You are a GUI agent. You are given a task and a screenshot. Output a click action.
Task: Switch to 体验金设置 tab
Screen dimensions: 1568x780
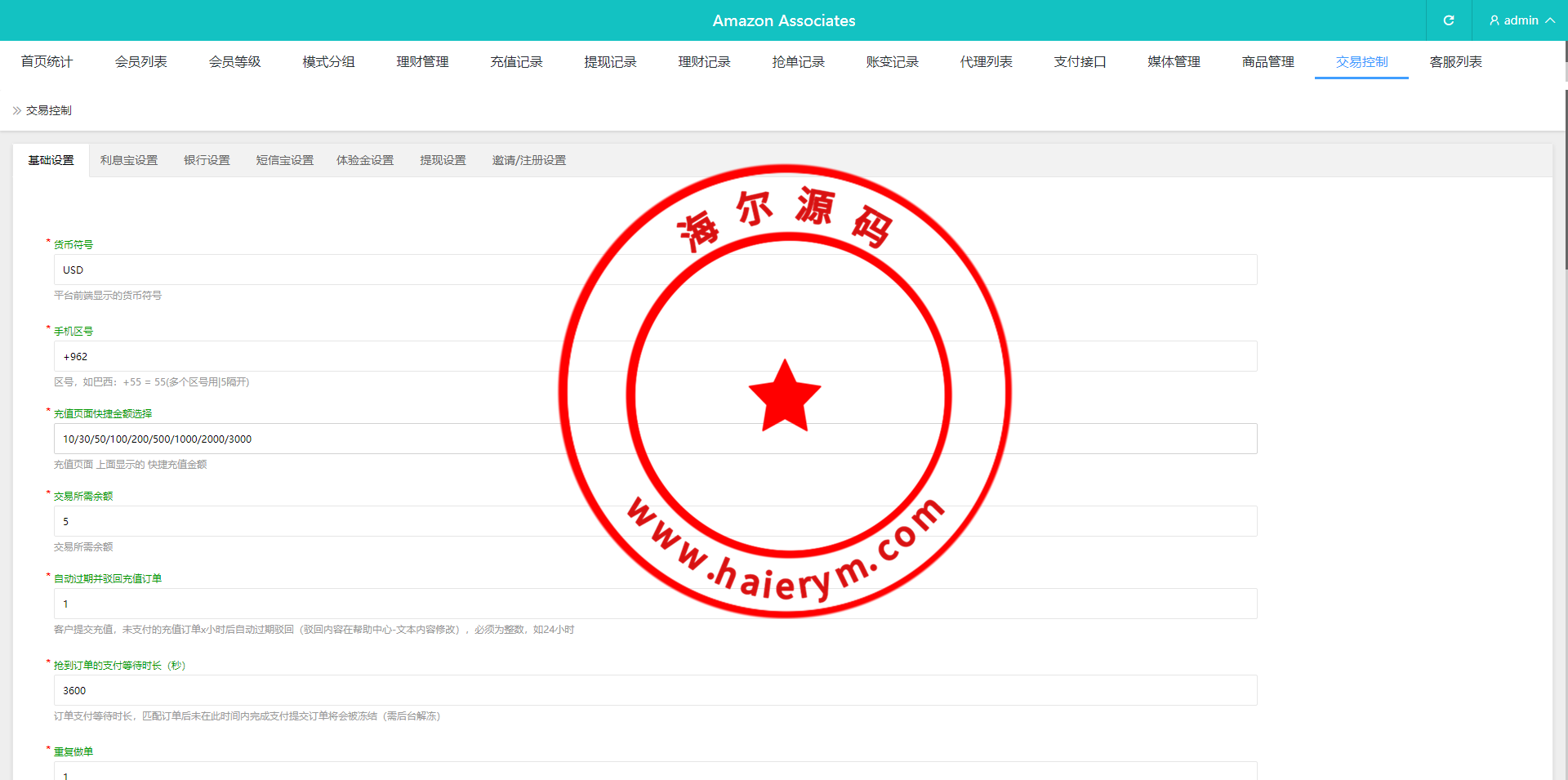point(365,160)
